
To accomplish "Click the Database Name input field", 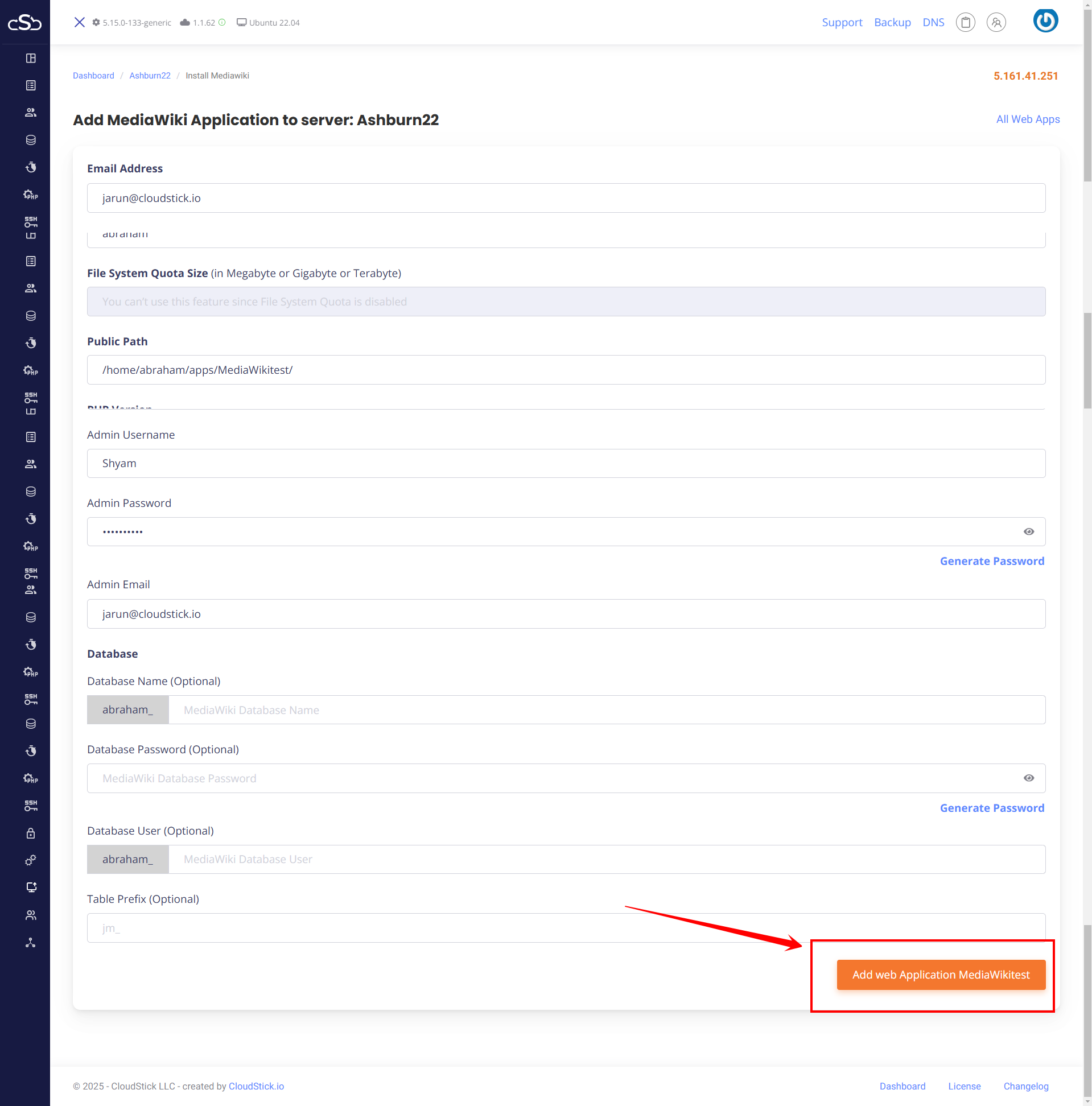I will (606, 709).
